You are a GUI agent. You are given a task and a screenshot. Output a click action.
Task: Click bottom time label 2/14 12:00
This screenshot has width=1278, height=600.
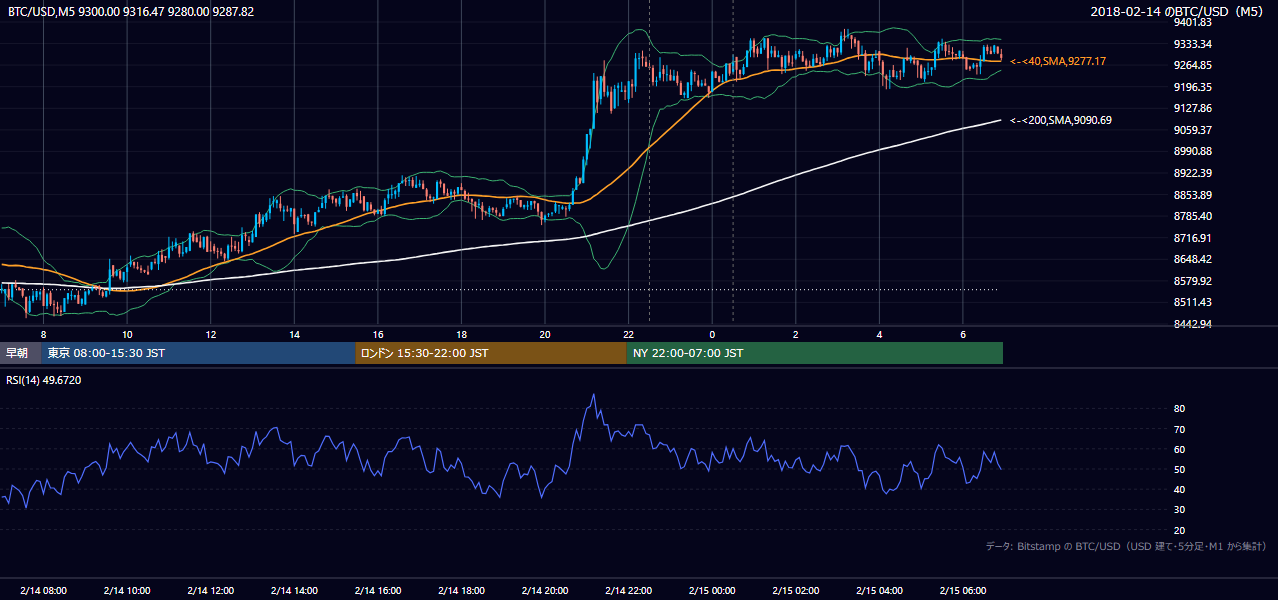(x=210, y=590)
